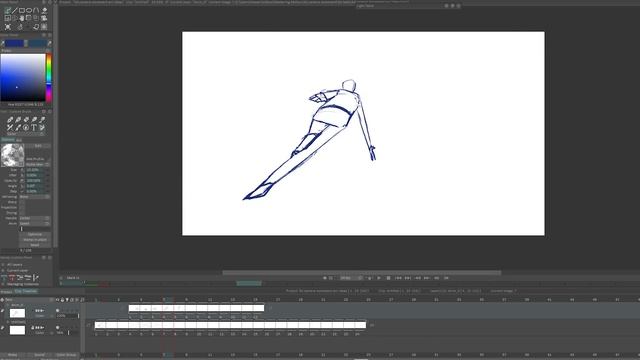Viewport: 640px width, 360px height.
Task: Open the brush mode dropdown beside thumbnail
Action: [x=38, y=164]
